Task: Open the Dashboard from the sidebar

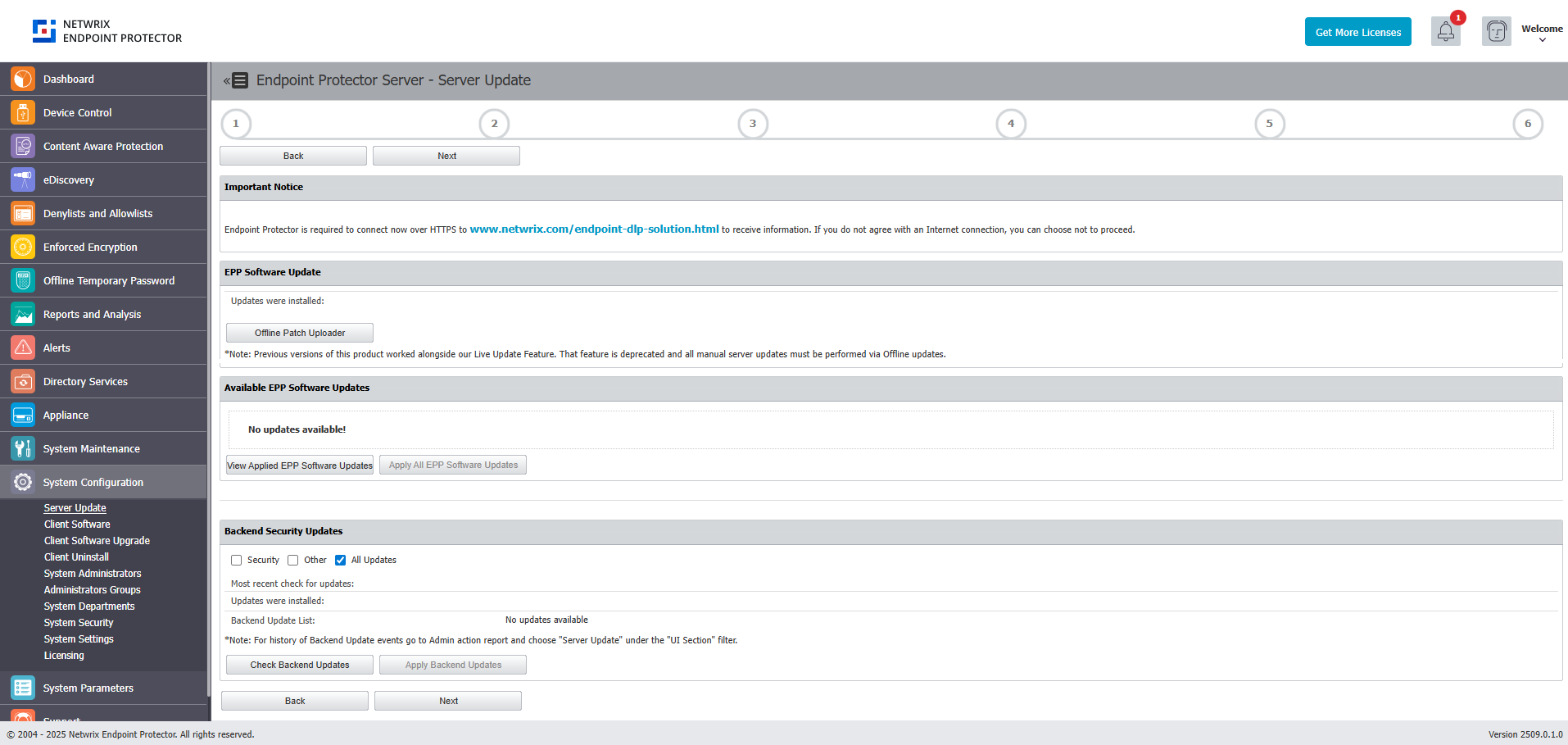Action: point(68,79)
